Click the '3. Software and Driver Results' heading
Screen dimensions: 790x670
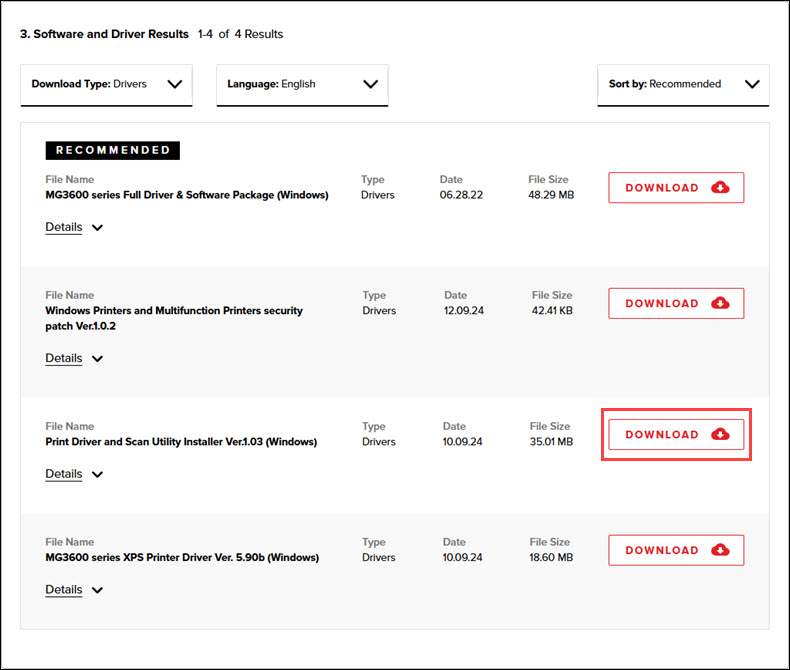[104, 34]
